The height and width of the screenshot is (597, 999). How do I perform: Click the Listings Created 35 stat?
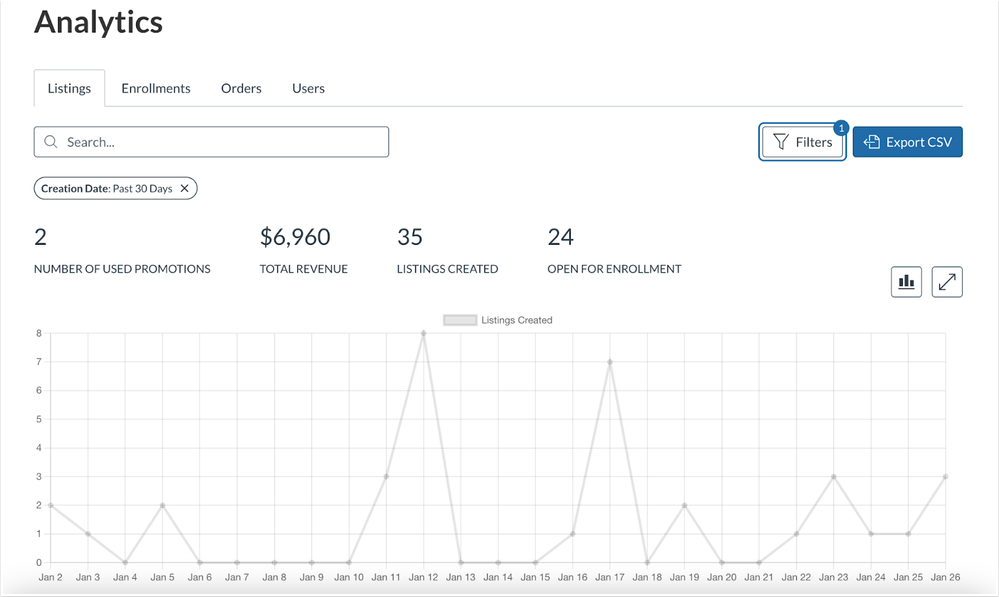pos(410,238)
